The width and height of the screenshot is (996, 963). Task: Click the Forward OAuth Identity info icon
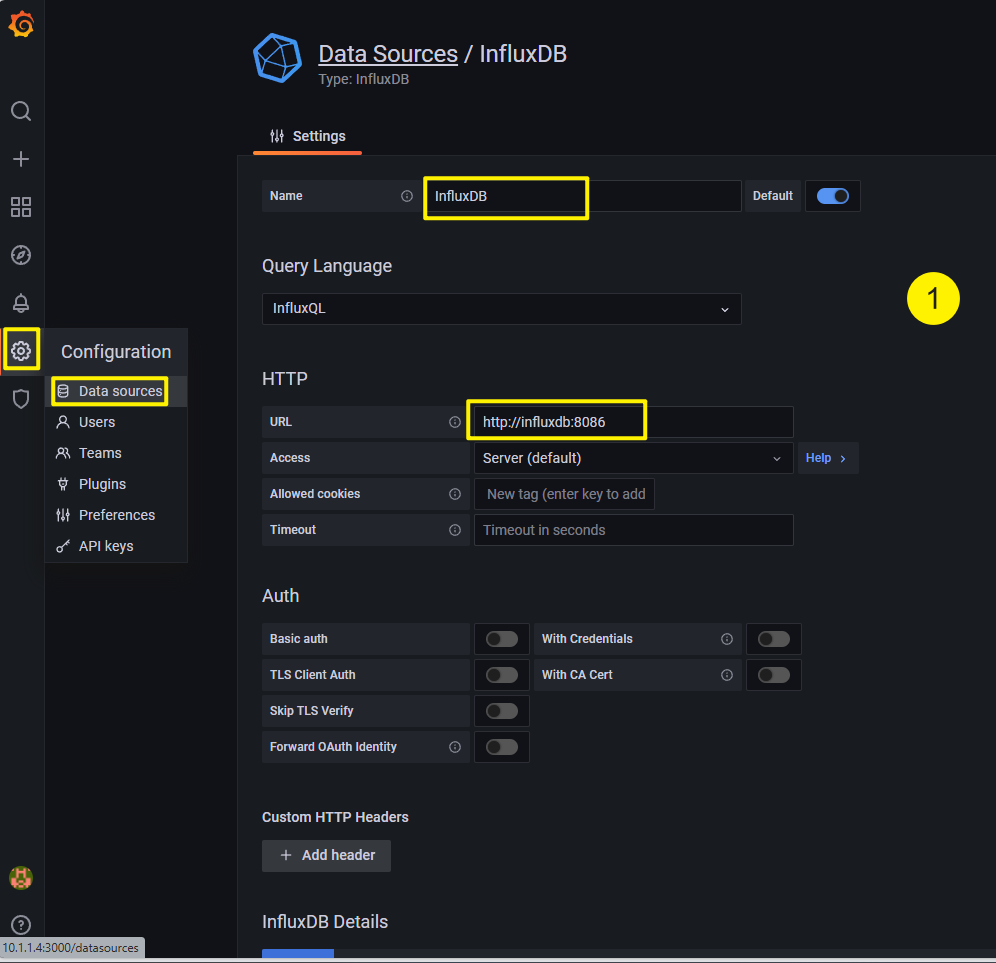pyautogui.click(x=455, y=747)
